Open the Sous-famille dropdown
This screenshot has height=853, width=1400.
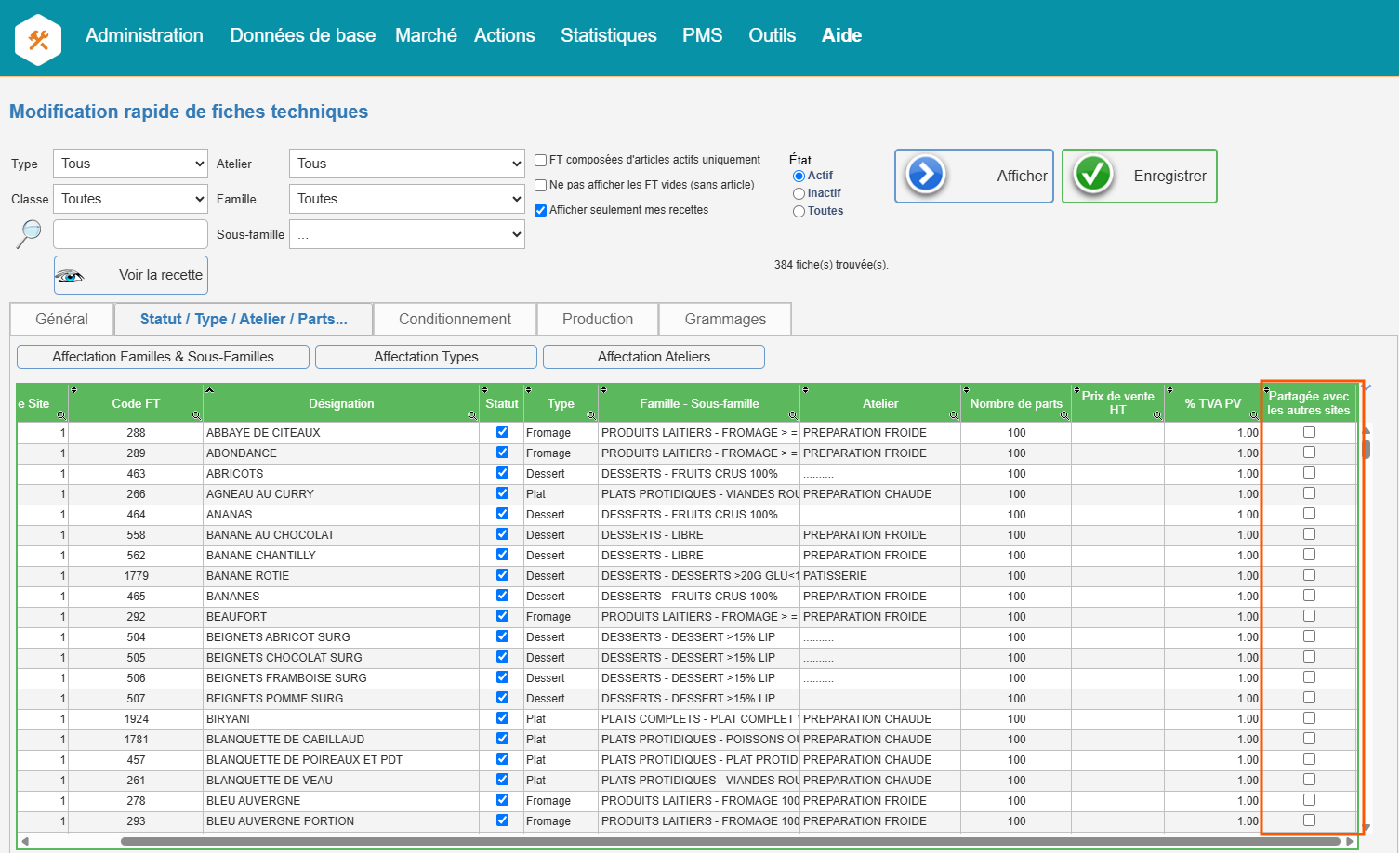[407, 234]
